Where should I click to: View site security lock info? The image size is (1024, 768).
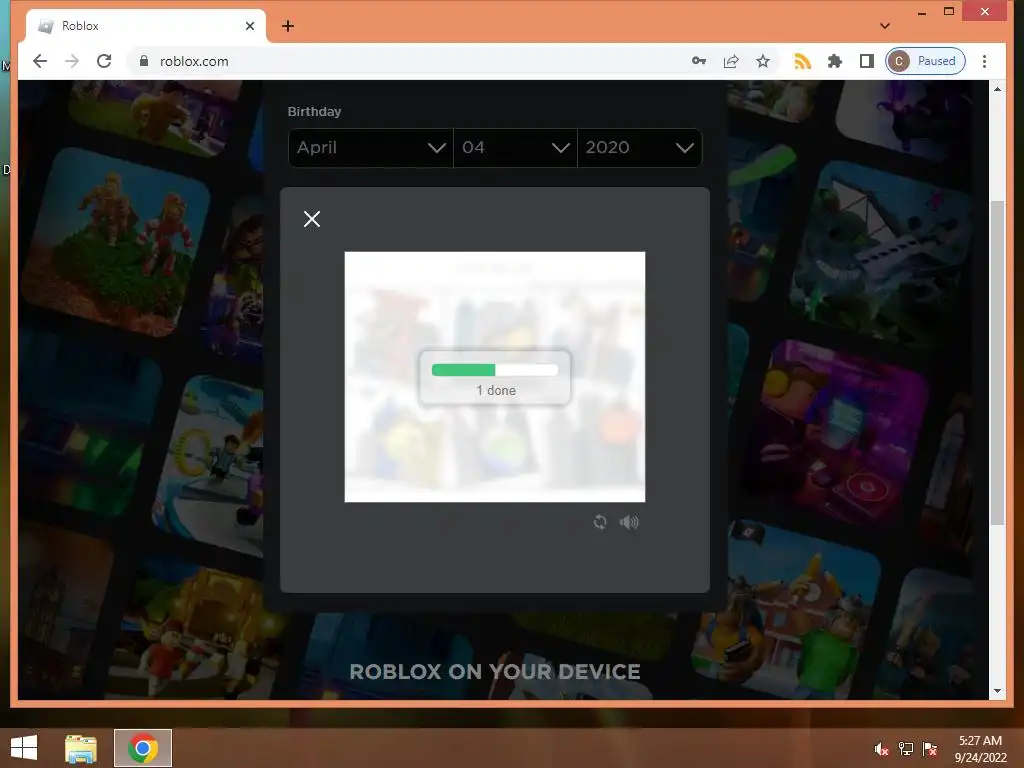[x=144, y=61]
